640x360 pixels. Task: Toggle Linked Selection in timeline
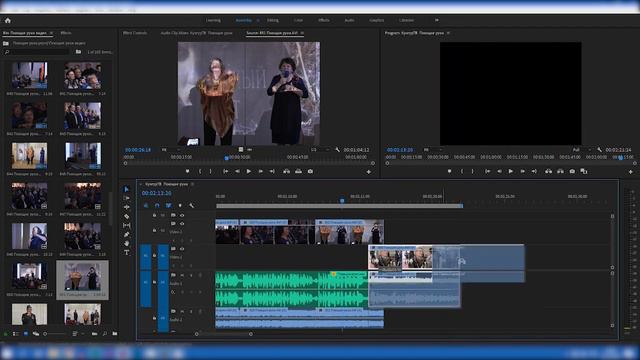(x=169, y=205)
